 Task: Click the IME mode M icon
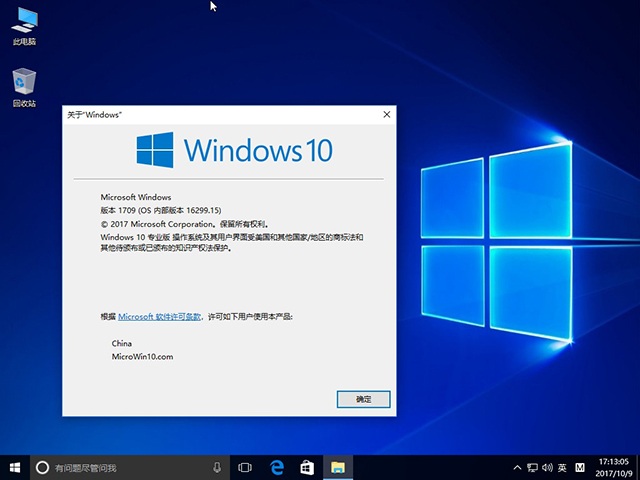tap(580, 468)
